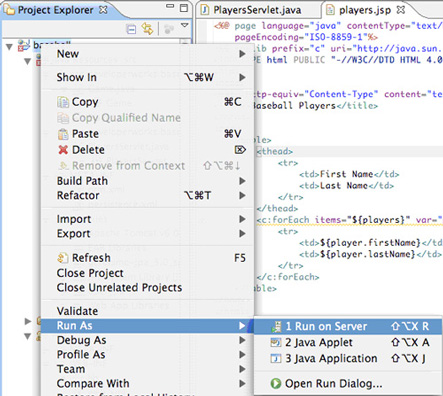The height and width of the screenshot is (396, 443).
Task: Click the Paste clipboard icon
Action: point(63,134)
